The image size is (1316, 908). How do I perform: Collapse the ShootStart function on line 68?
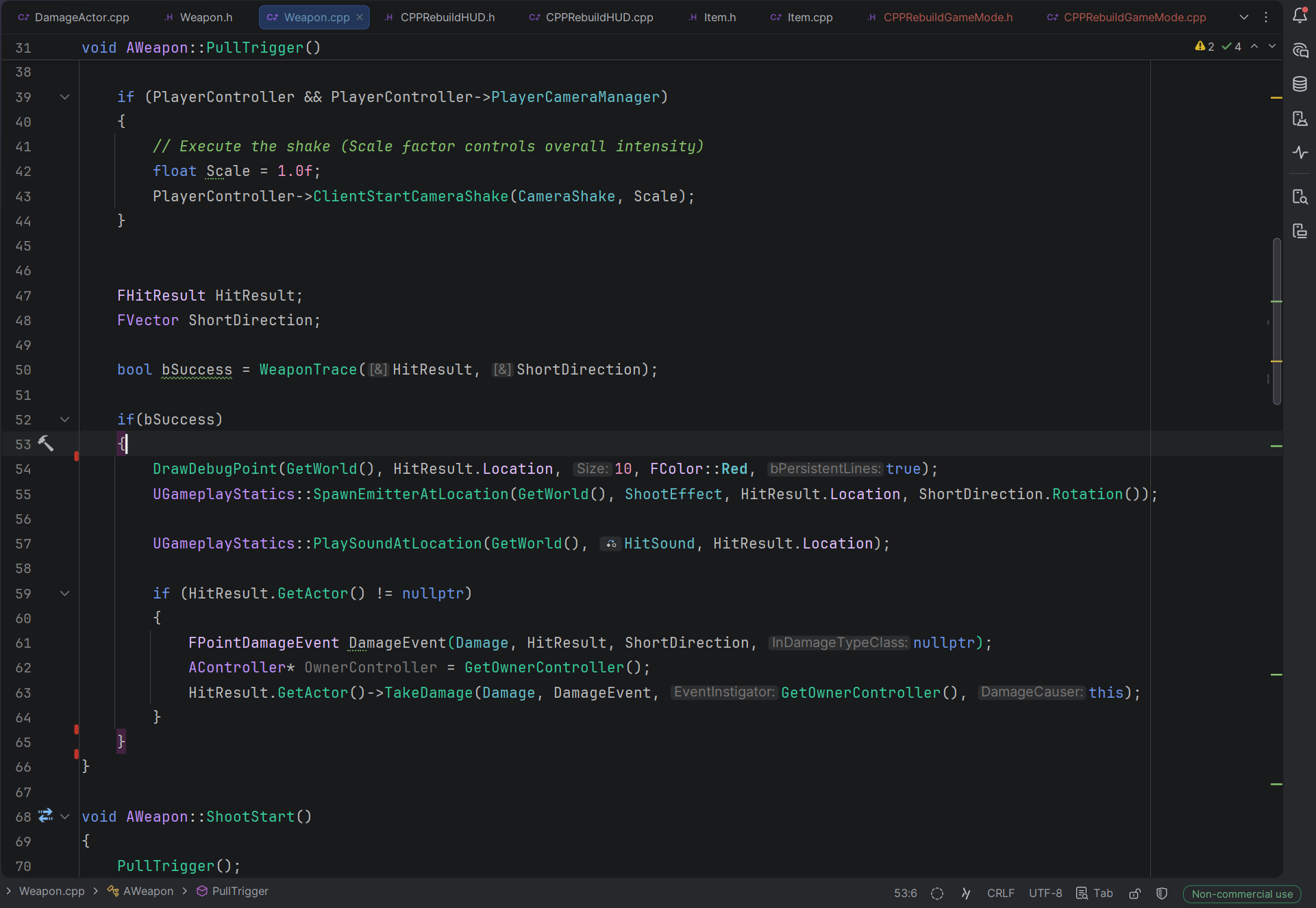(65, 816)
